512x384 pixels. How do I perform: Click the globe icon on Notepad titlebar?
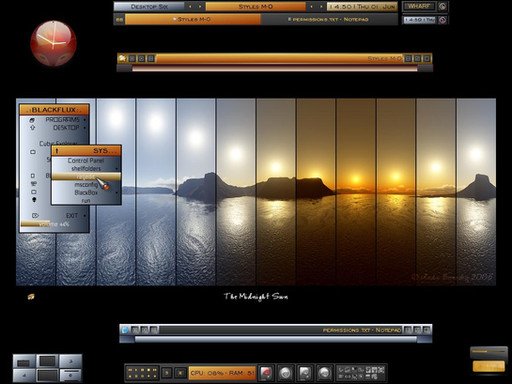coord(125,330)
